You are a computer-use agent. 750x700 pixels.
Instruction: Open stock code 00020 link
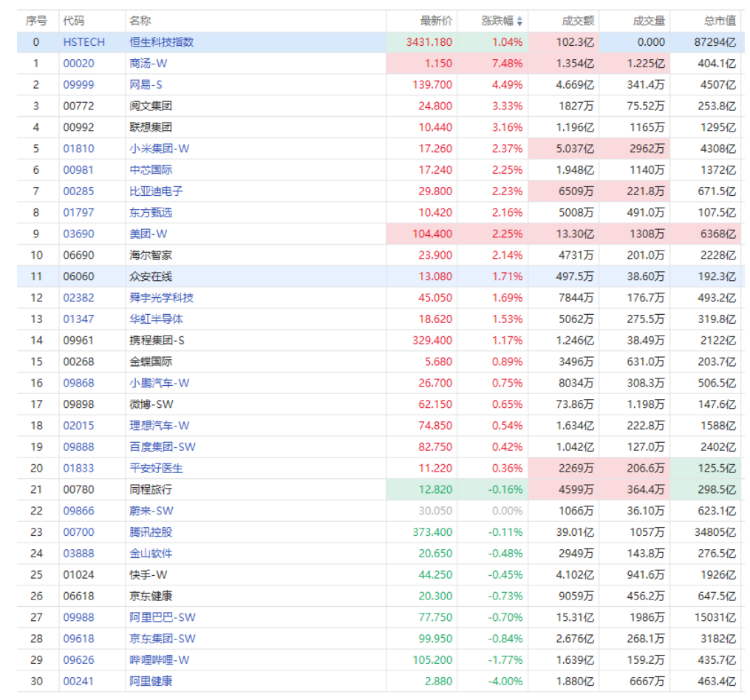tap(78, 63)
